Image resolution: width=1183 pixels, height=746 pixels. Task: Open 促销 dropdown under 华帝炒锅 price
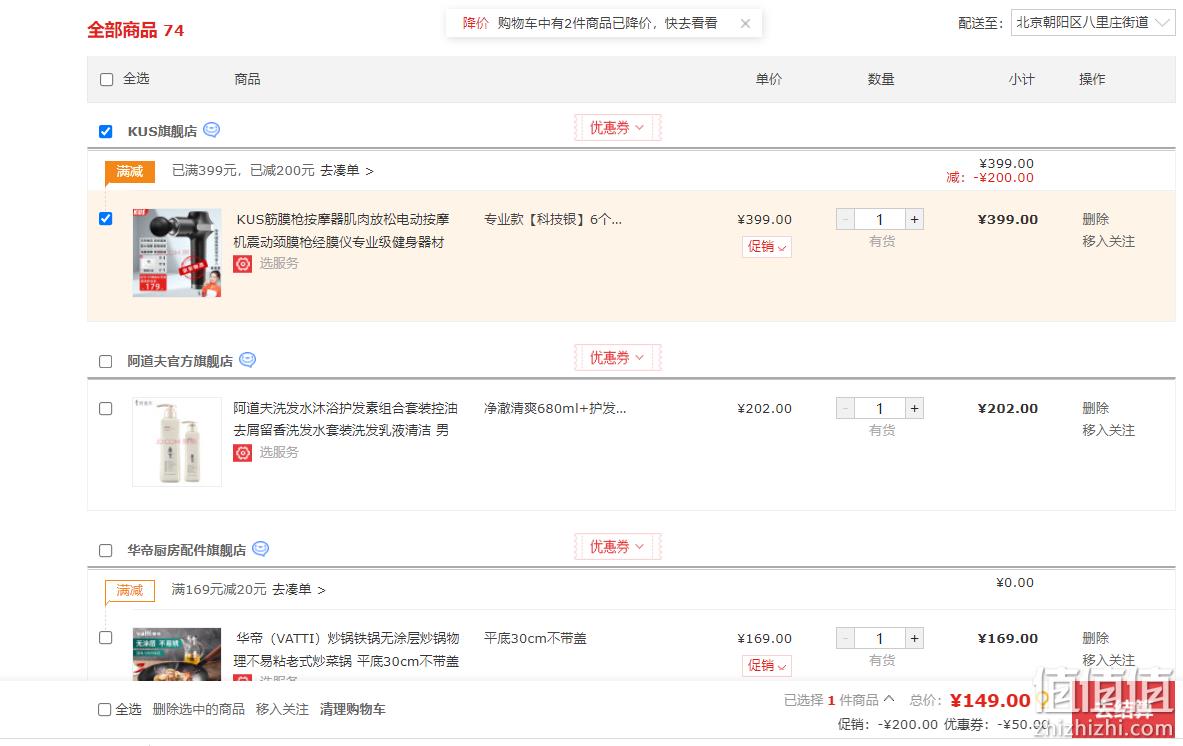(x=767, y=665)
